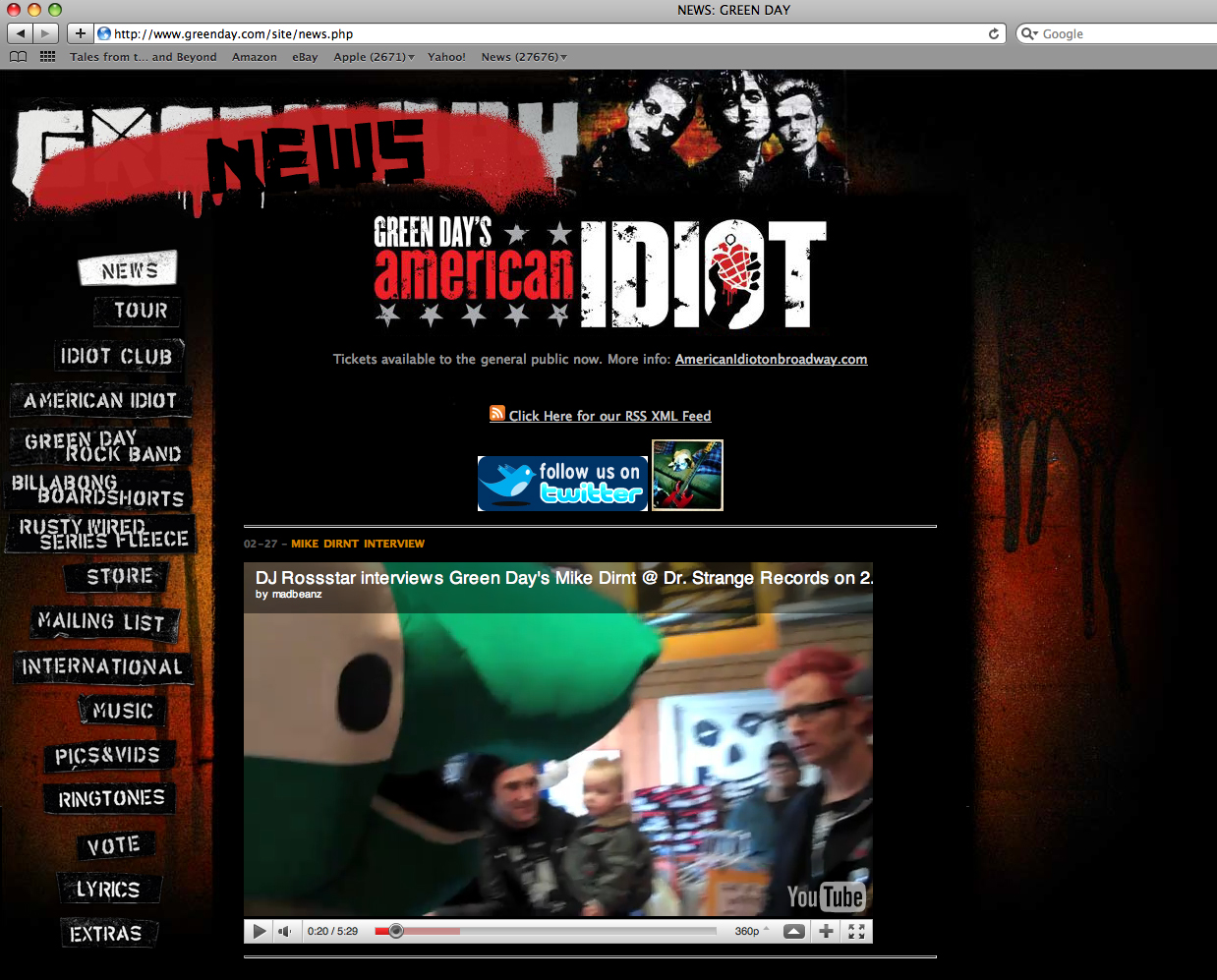The image size is (1217, 980).
Task: Open RUSTY WIRED SERIES FLEECE menu item
Action: pyautogui.click(x=102, y=534)
